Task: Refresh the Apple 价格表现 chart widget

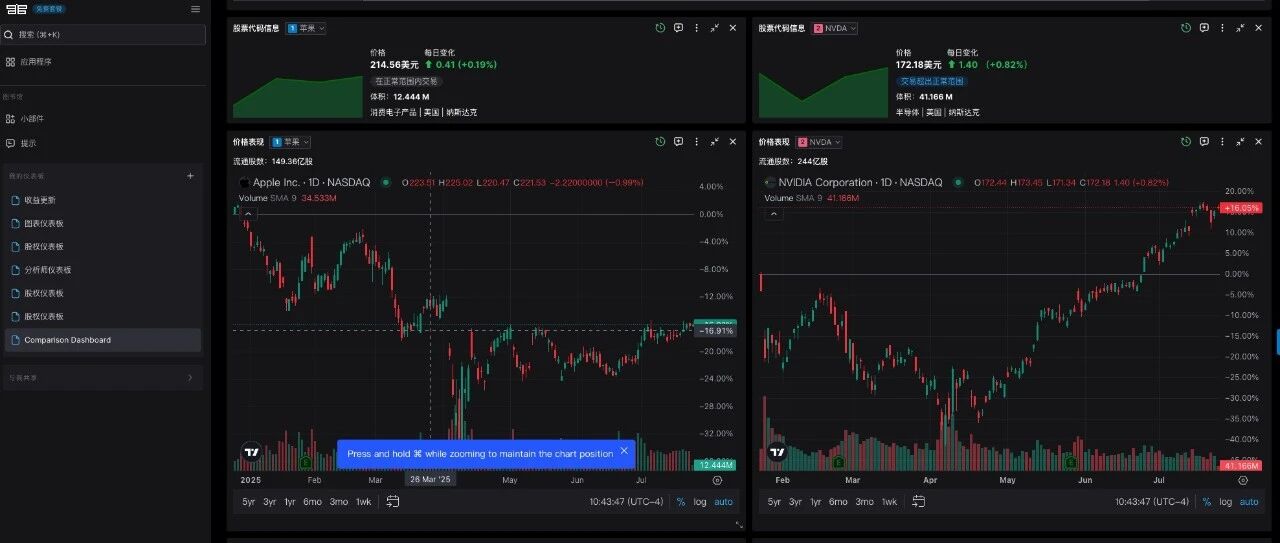Action: click(x=660, y=142)
